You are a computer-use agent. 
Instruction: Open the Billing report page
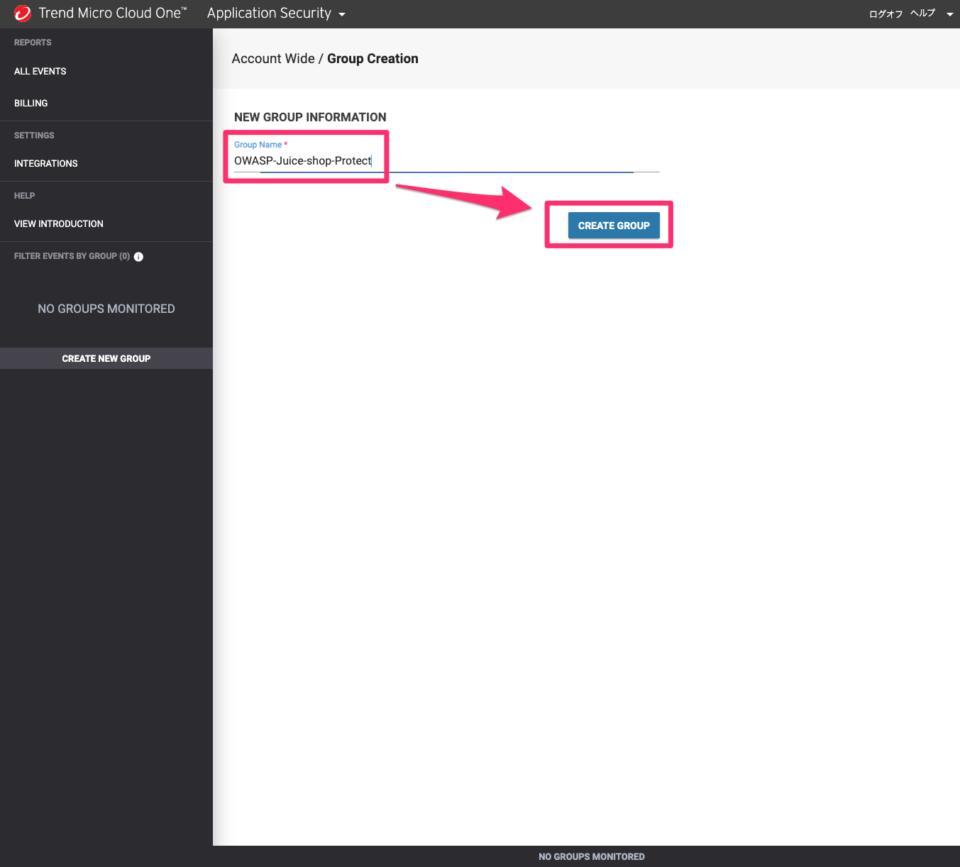tap(29, 102)
